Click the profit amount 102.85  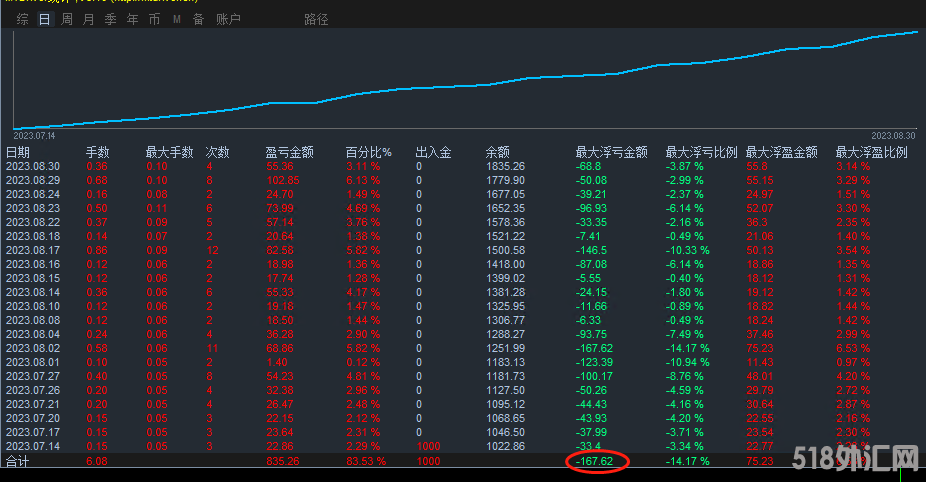pyautogui.click(x=283, y=180)
